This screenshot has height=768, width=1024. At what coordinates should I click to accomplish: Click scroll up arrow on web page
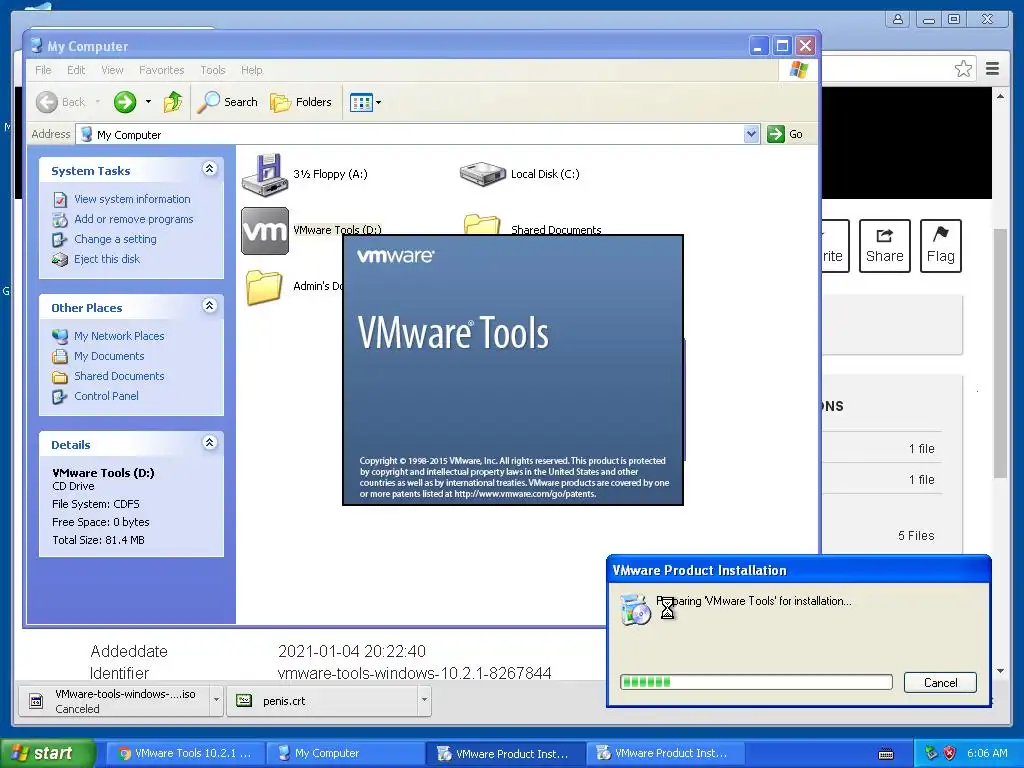click(x=1000, y=97)
